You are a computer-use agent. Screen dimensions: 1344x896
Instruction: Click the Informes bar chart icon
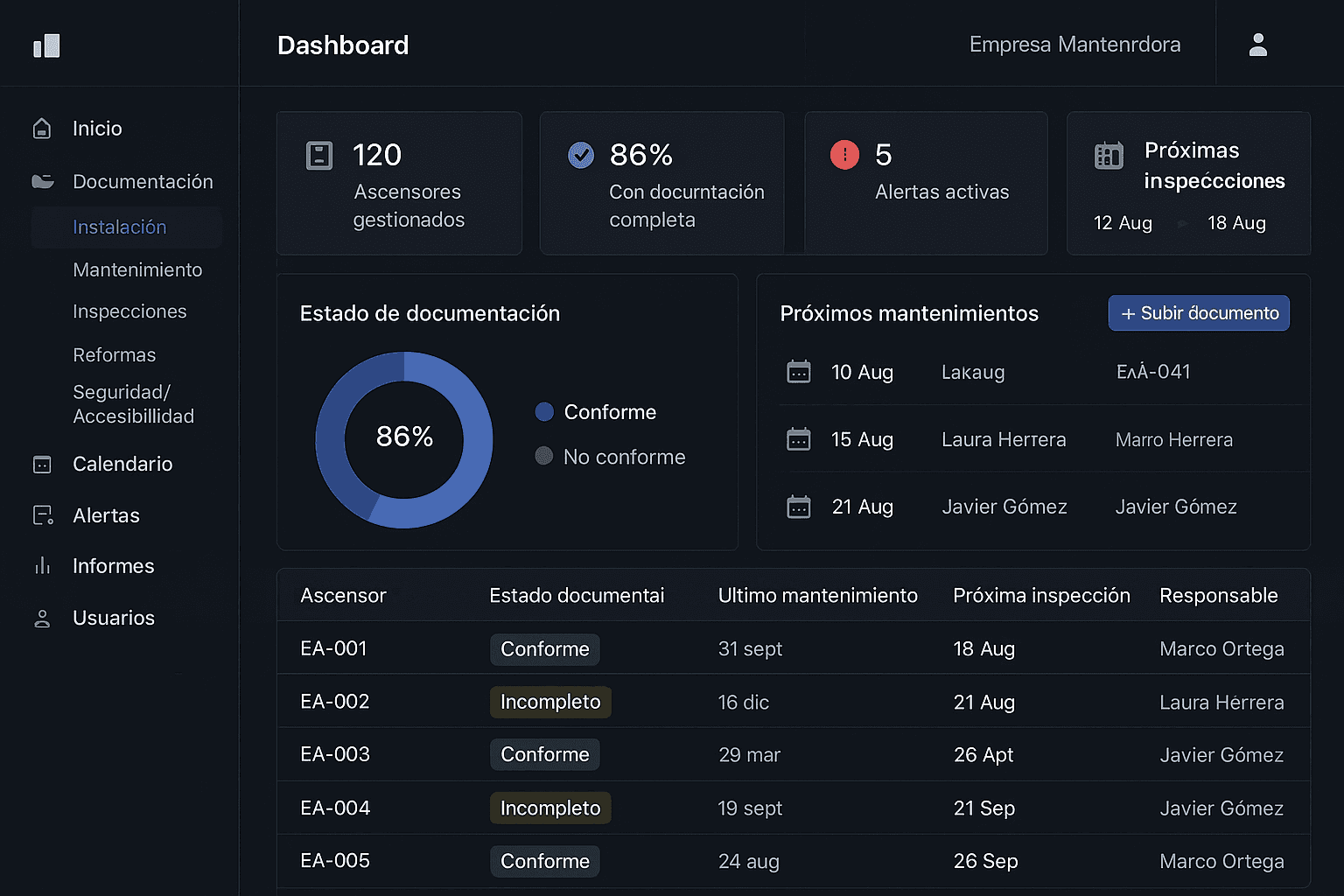tap(42, 566)
